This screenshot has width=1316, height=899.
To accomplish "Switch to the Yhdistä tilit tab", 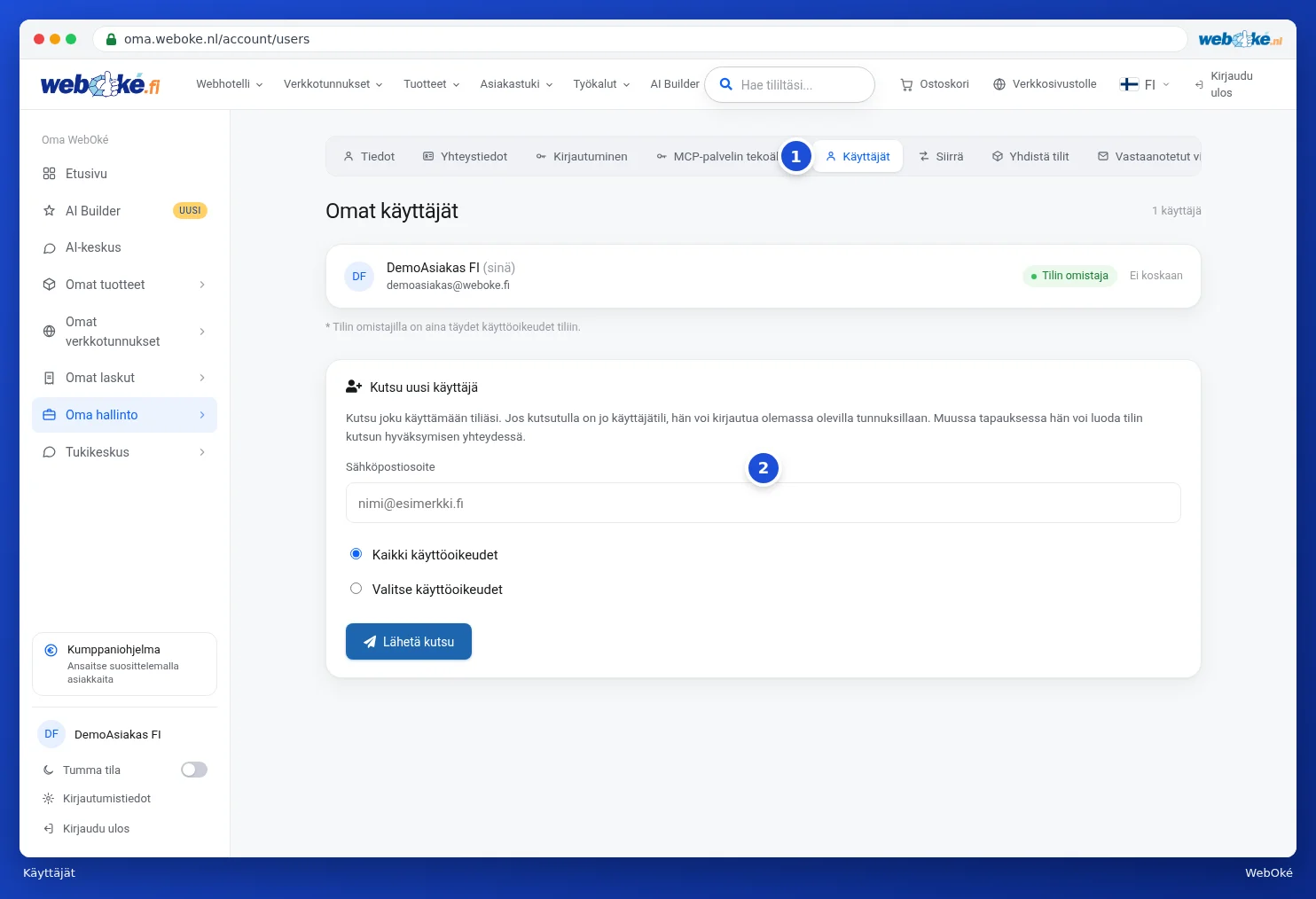I will tap(1030, 157).
